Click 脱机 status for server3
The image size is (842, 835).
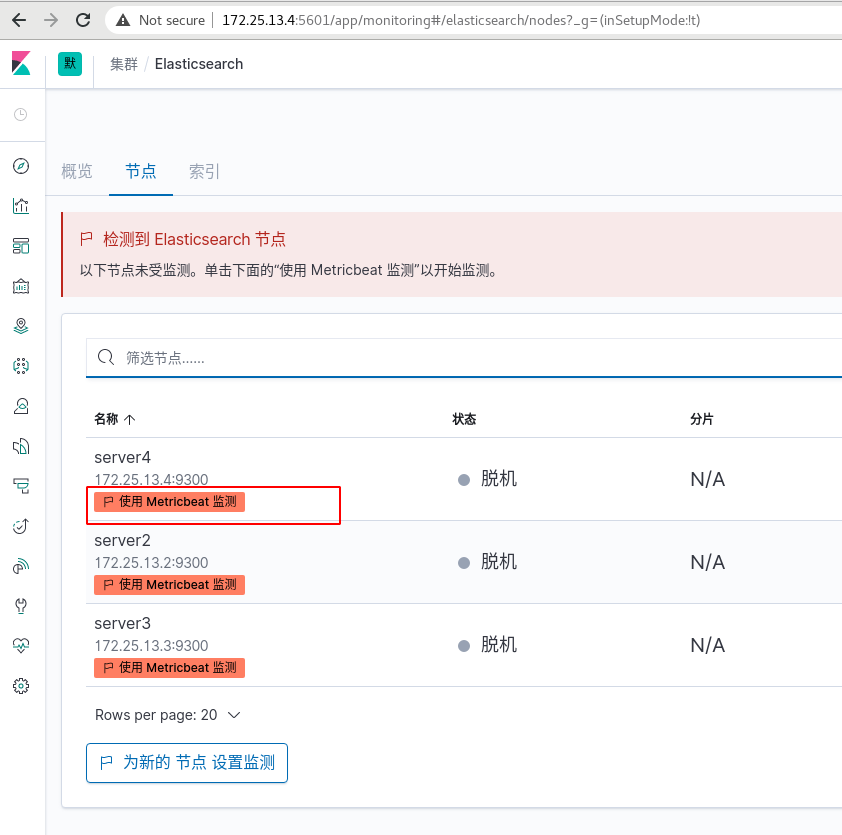click(x=498, y=645)
